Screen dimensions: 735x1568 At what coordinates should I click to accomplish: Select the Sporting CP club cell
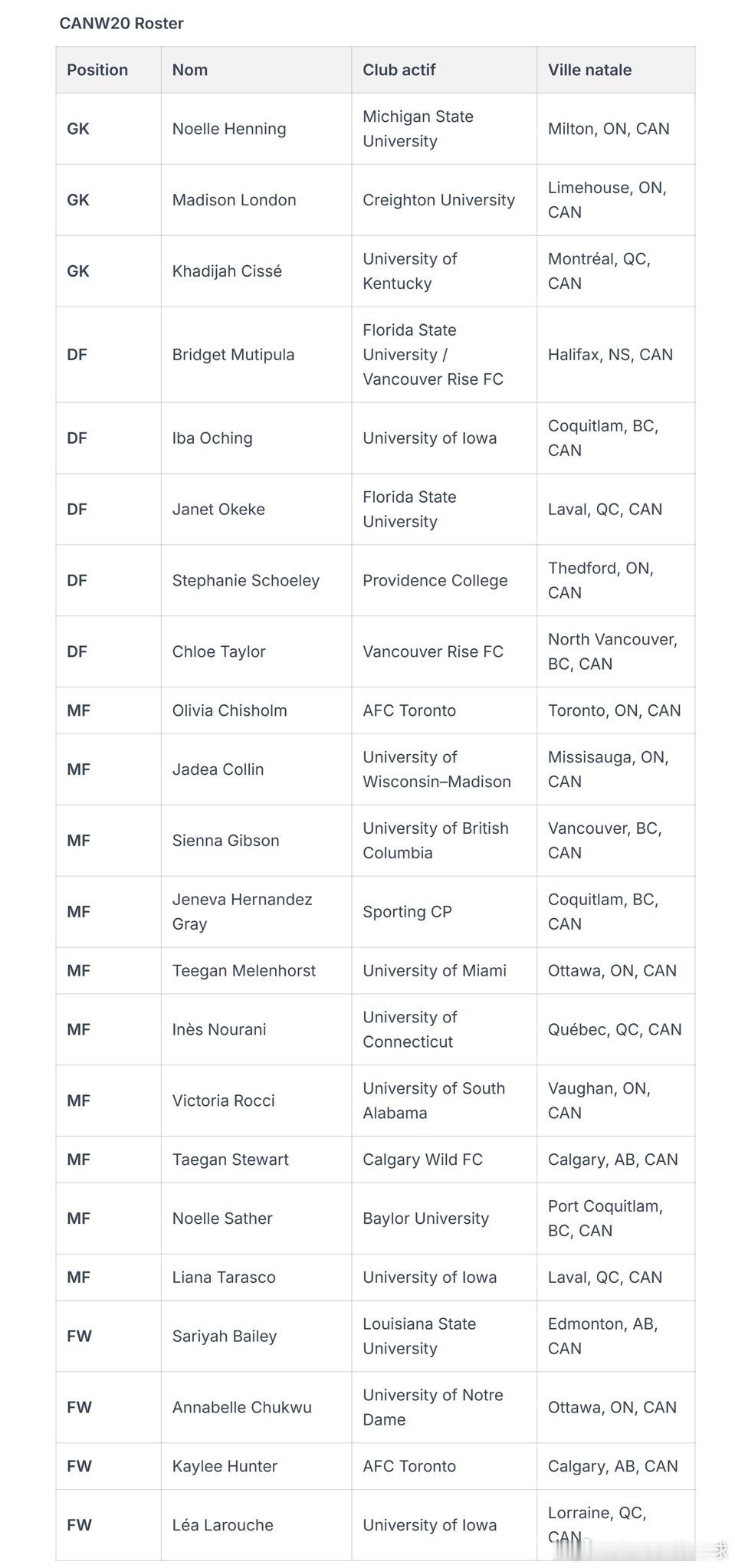(x=444, y=912)
